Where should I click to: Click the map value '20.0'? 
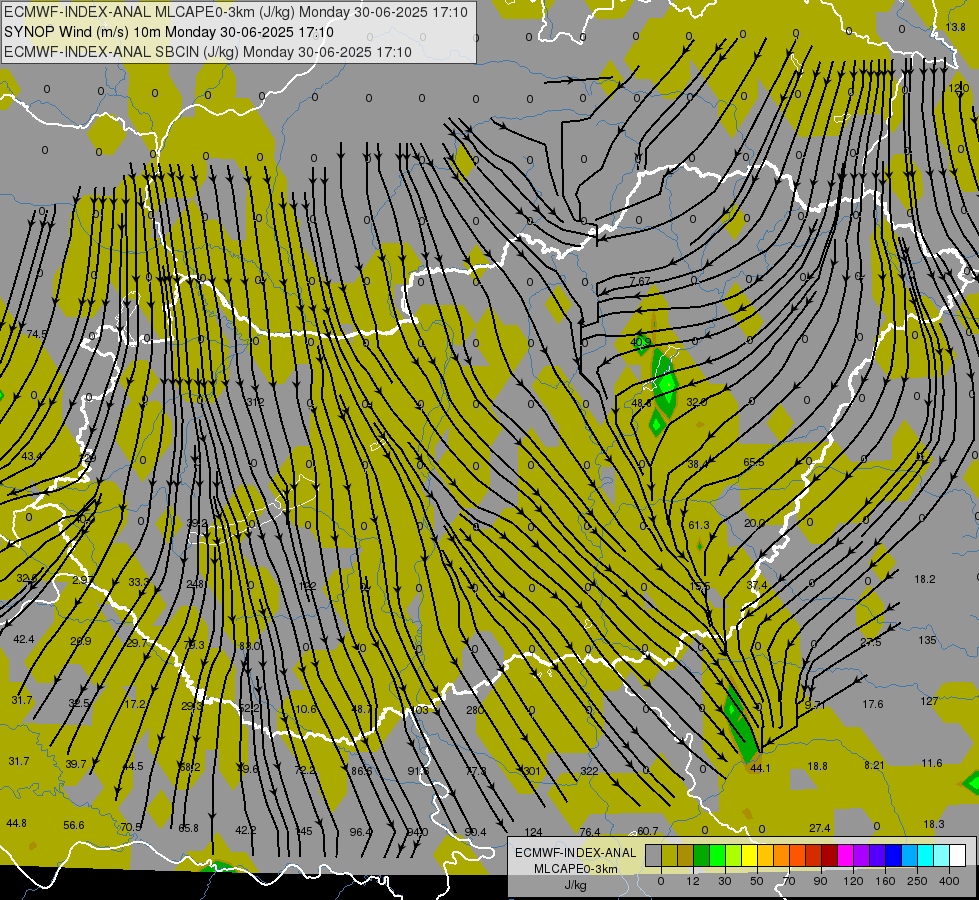pyautogui.click(x=754, y=523)
